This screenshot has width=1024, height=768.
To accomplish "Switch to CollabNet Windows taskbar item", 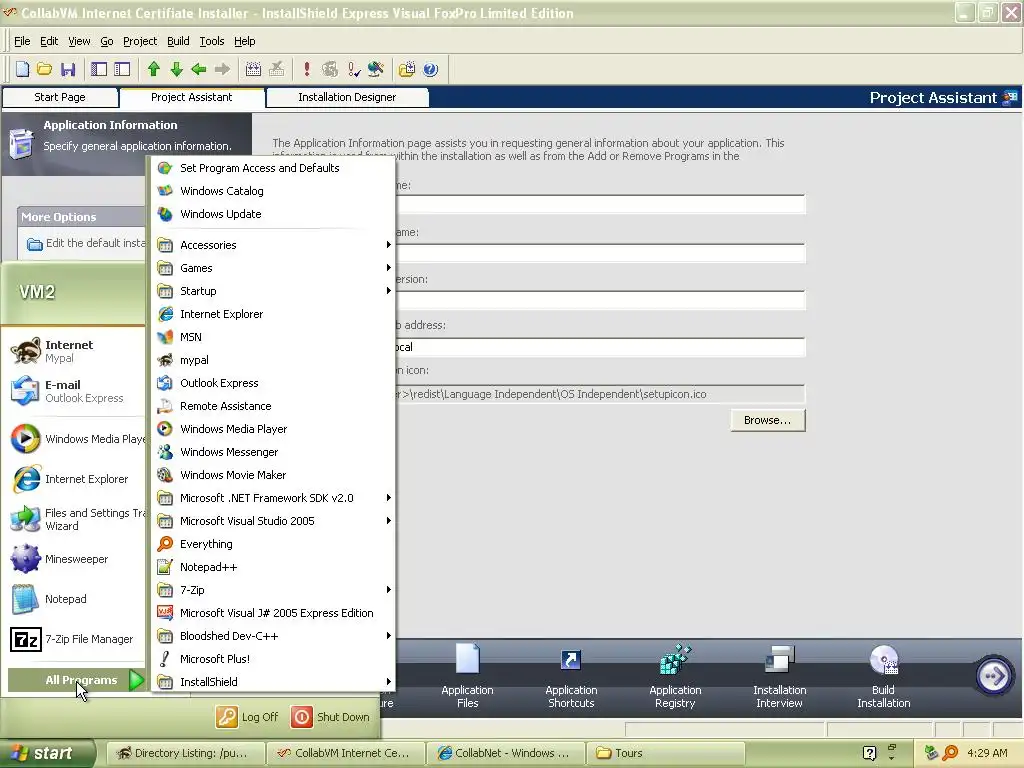I will (506, 753).
